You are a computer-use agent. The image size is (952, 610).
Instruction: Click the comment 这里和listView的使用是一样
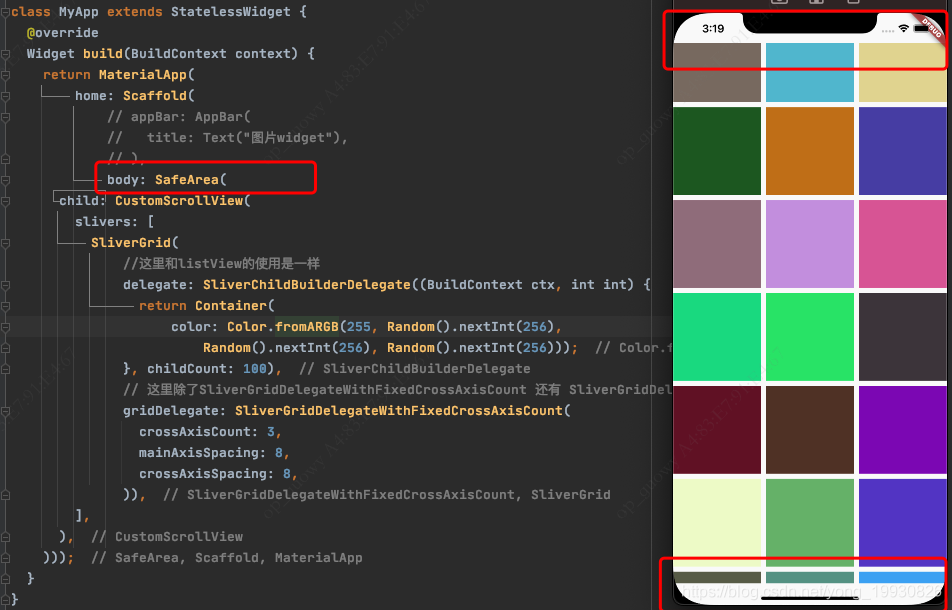[222, 264]
